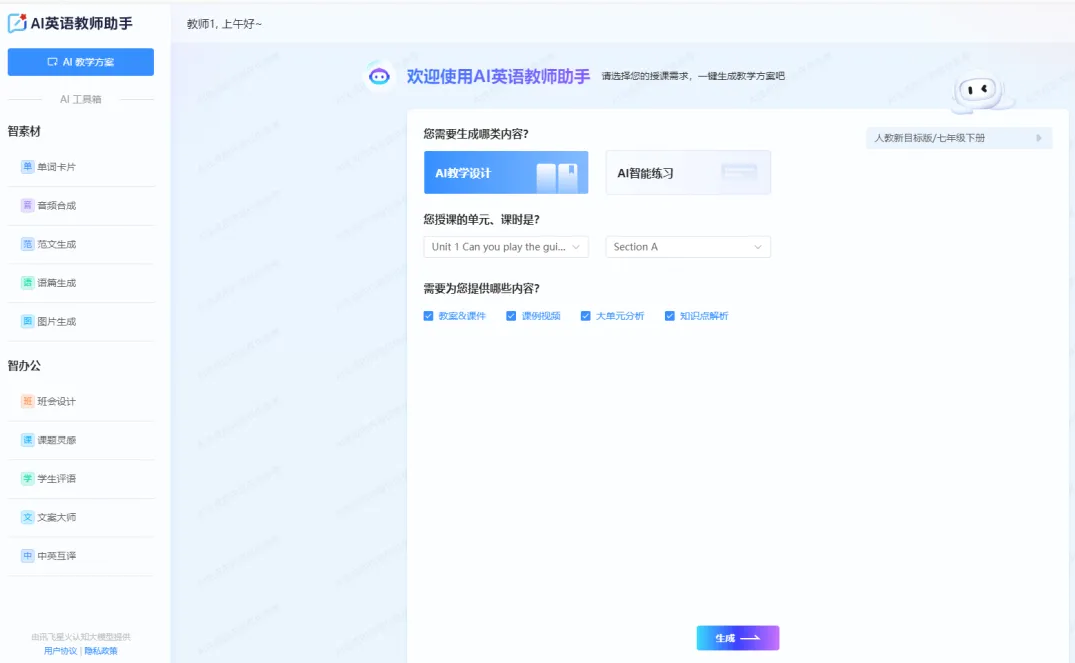Toggle the 课例视频 checkbox
Viewport: 1075px width, 663px height.
point(511,316)
